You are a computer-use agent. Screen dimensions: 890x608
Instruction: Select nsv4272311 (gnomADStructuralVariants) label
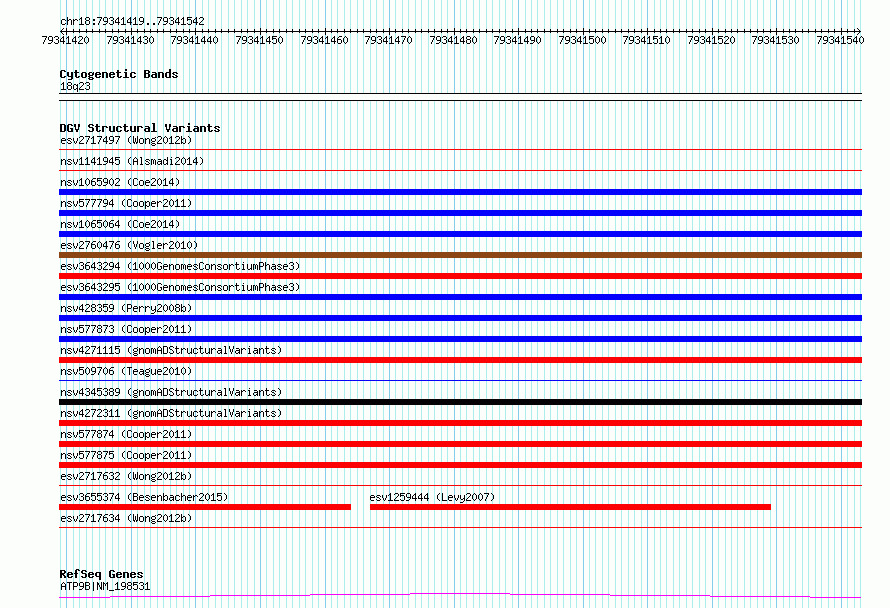pos(171,413)
